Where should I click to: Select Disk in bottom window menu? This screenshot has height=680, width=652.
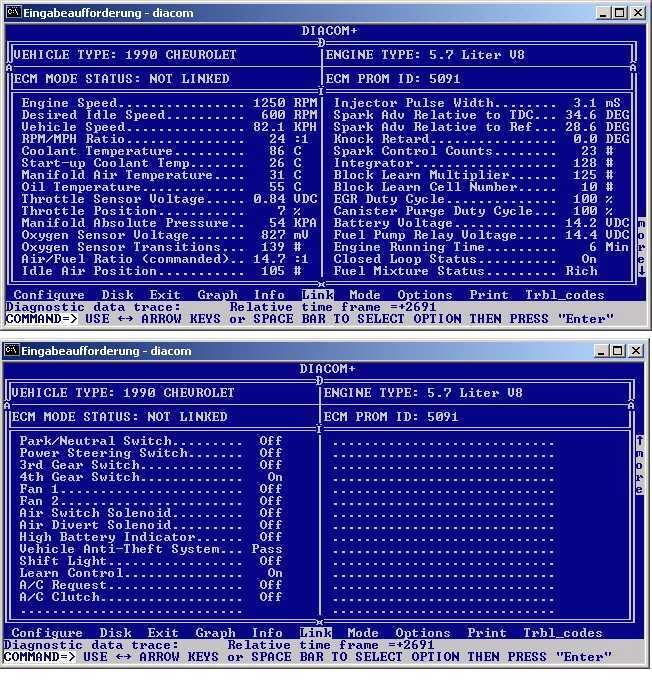(115, 633)
